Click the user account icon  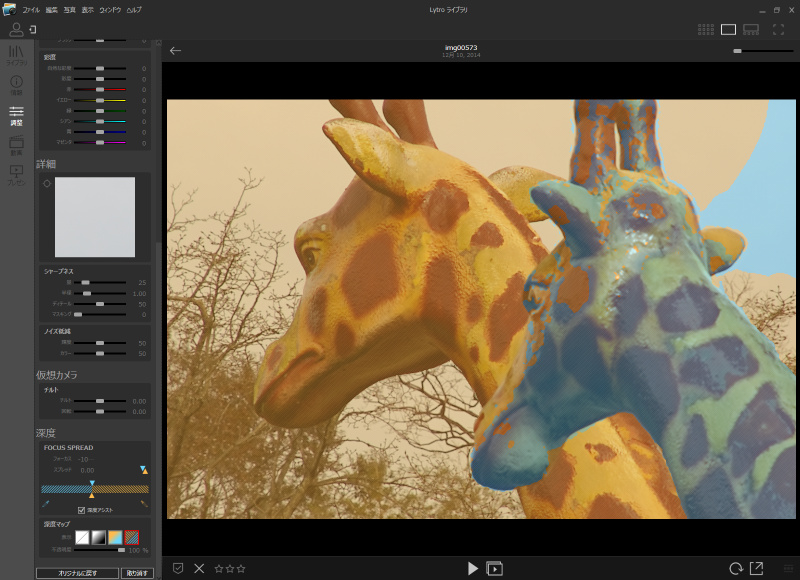(x=16, y=30)
